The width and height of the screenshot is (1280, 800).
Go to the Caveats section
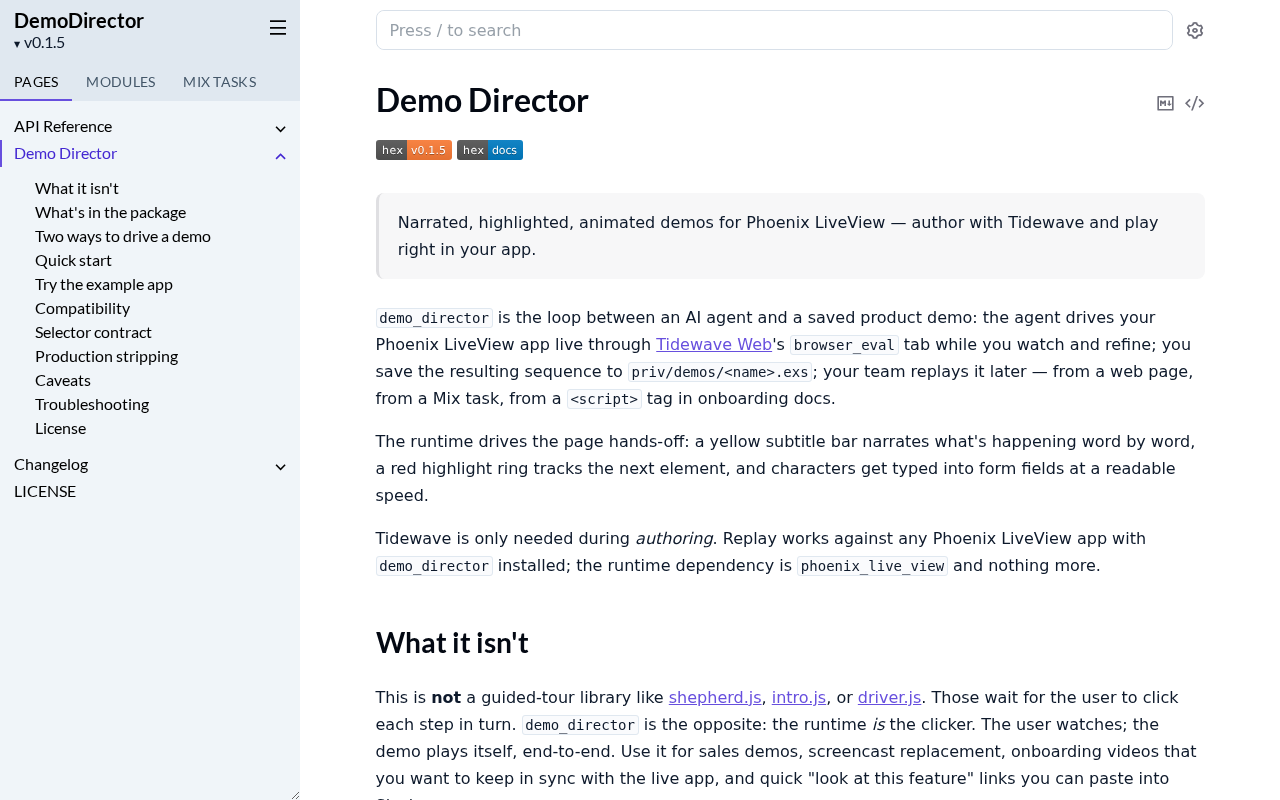[63, 380]
